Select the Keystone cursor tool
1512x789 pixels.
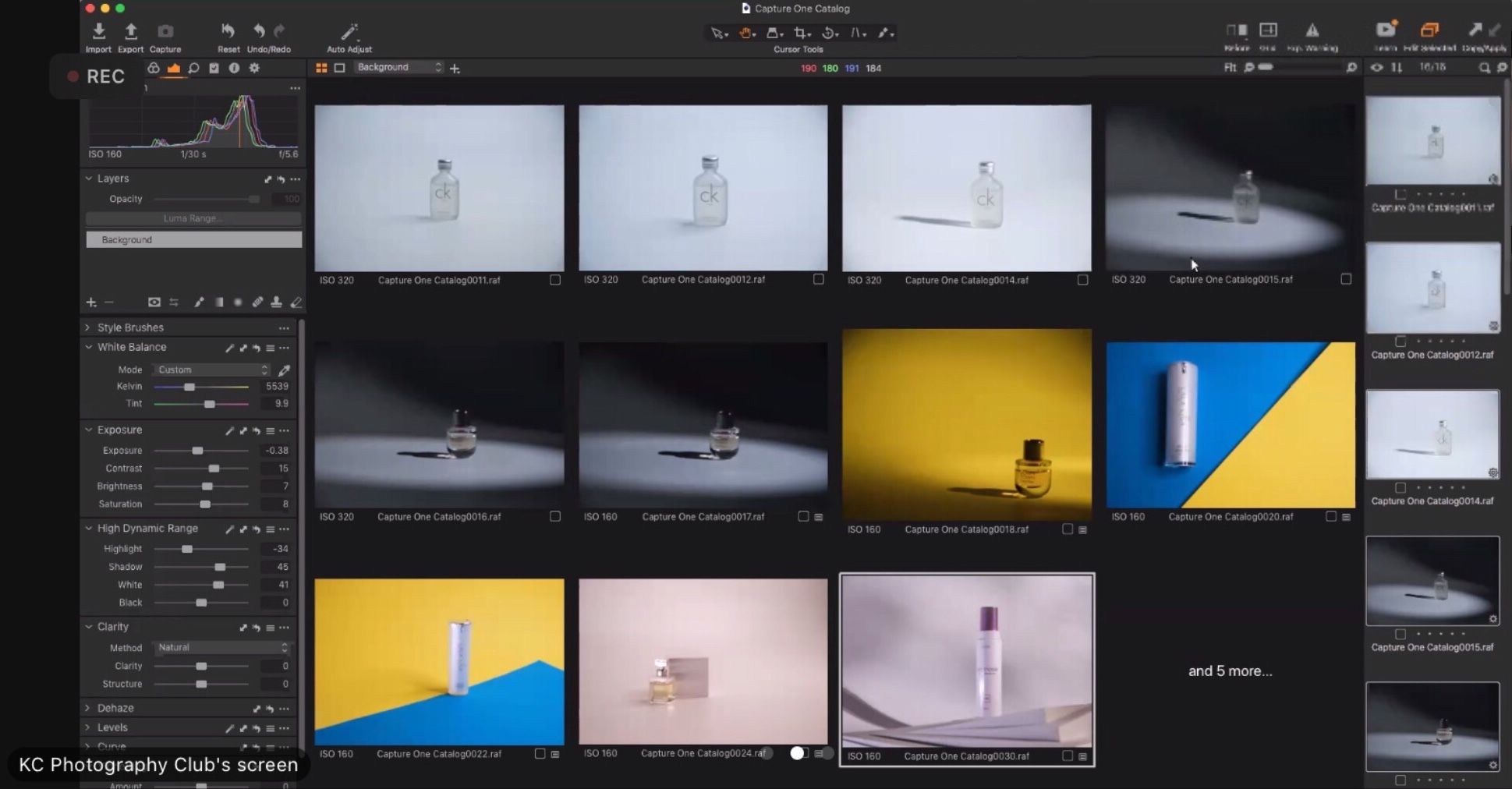(x=857, y=33)
